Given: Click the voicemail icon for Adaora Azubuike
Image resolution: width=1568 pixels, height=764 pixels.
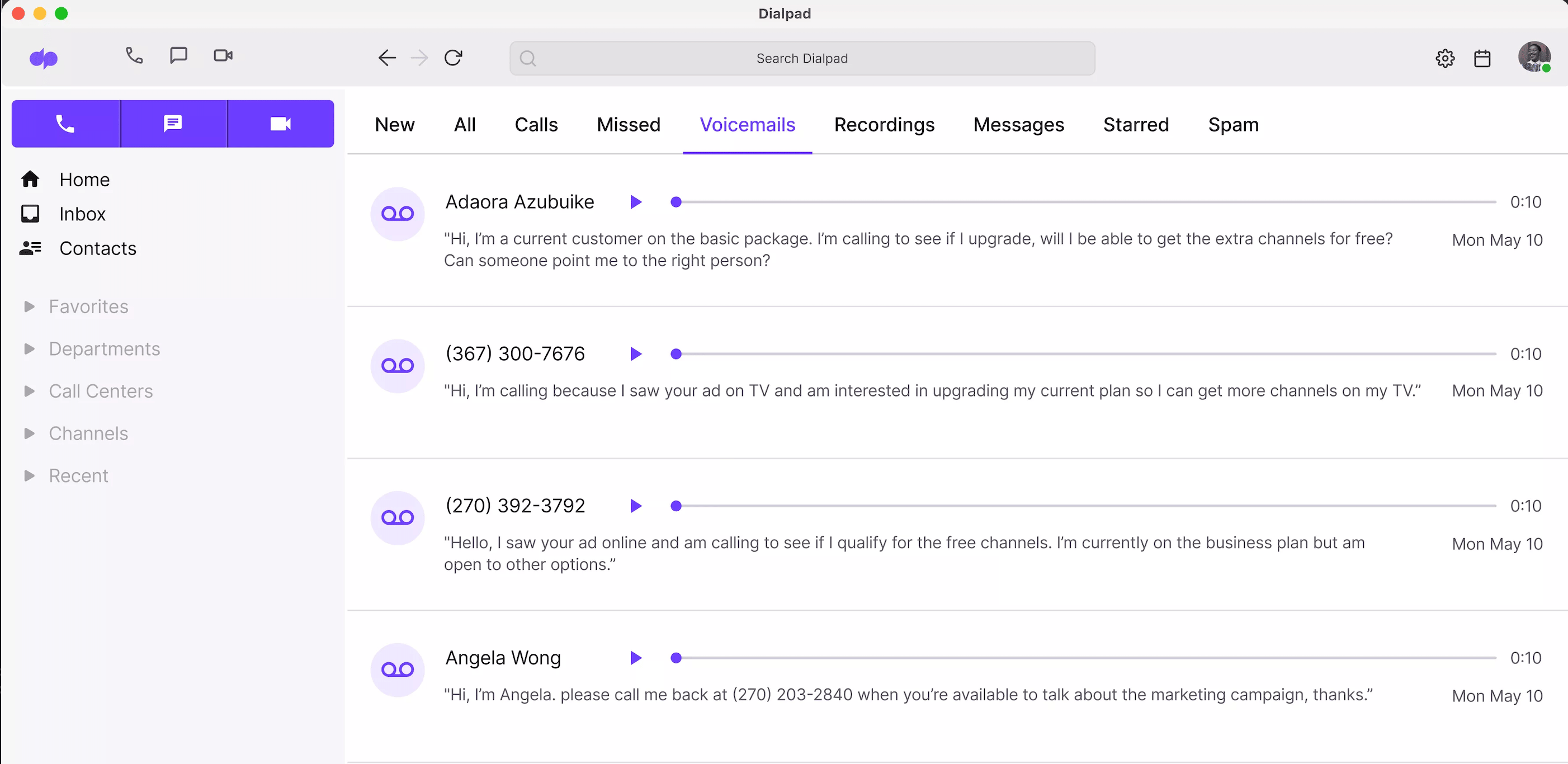Looking at the screenshot, I should (396, 213).
